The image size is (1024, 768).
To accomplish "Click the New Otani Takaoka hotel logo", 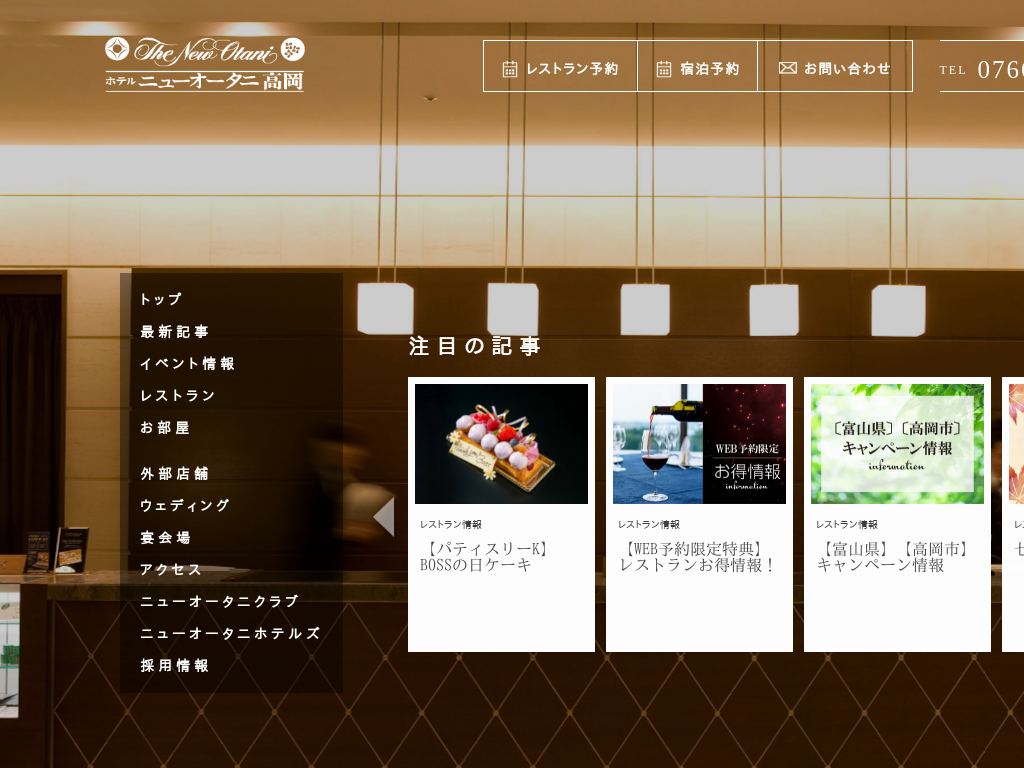I will tap(205, 64).
